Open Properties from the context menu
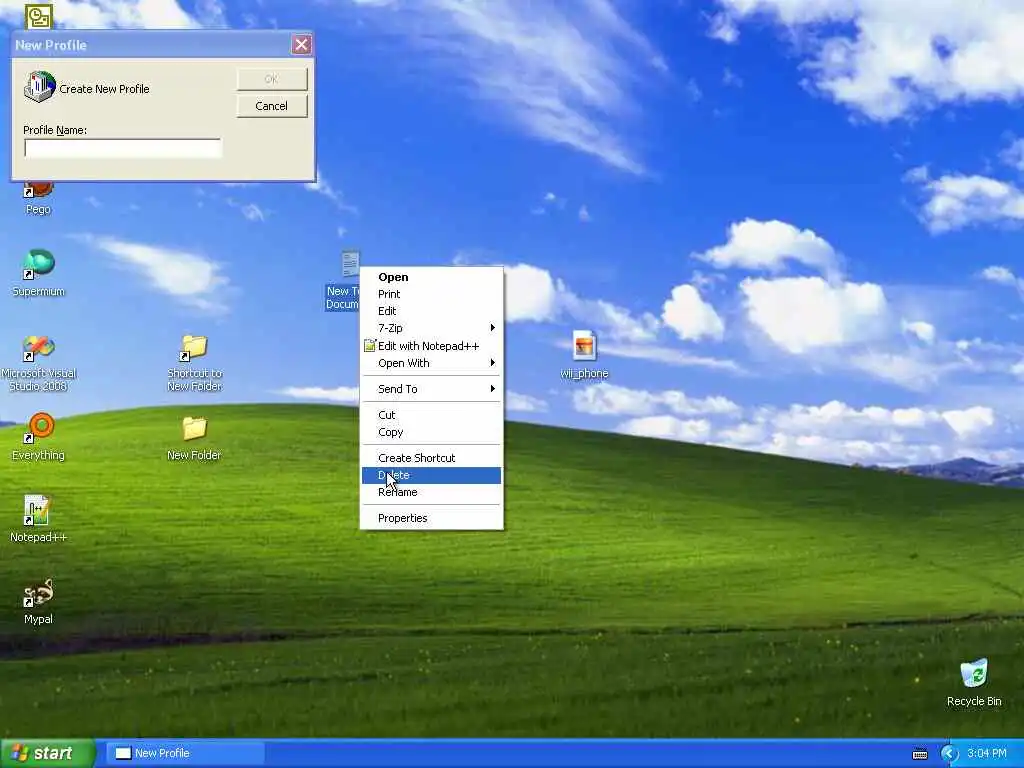The height and width of the screenshot is (768, 1024). 431,518
